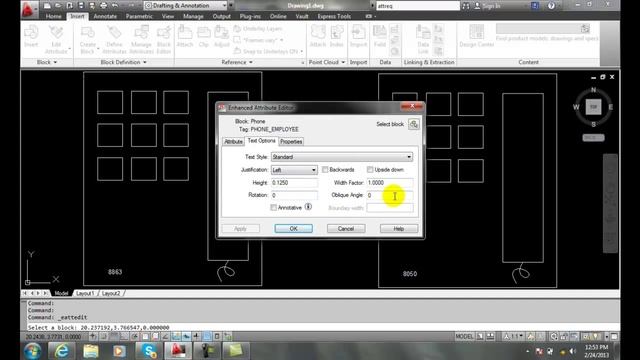Switch to the Properties tab in dialog
The image size is (640, 360).
(x=291, y=142)
